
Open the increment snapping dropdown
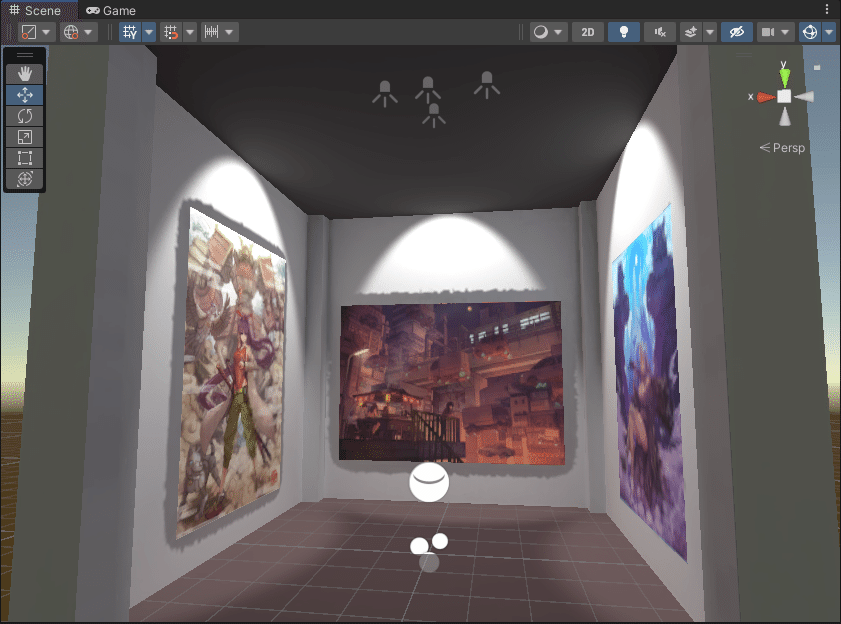[x=230, y=32]
